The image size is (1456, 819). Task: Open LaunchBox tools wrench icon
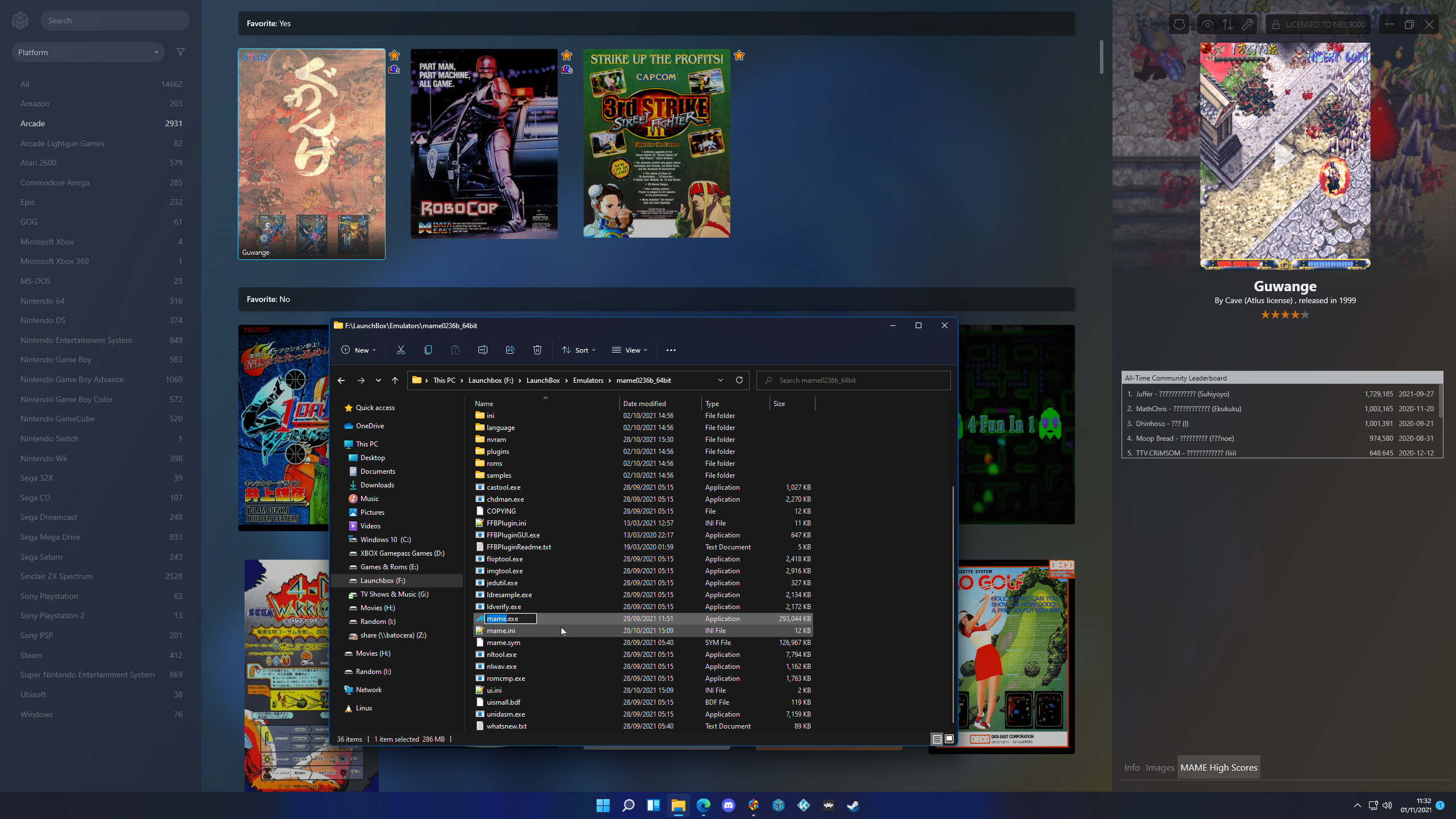pyautogui.click(x=1247, y=24)
